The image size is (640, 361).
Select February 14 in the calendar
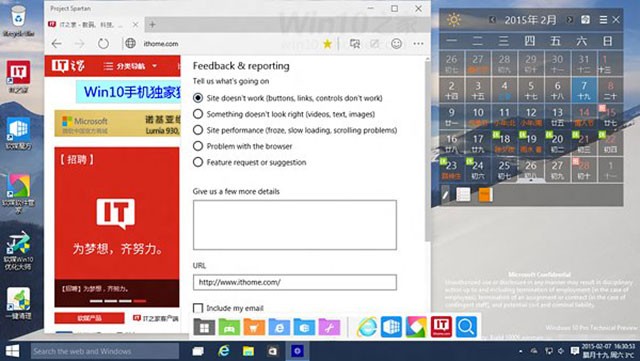(x=584, y=116)
